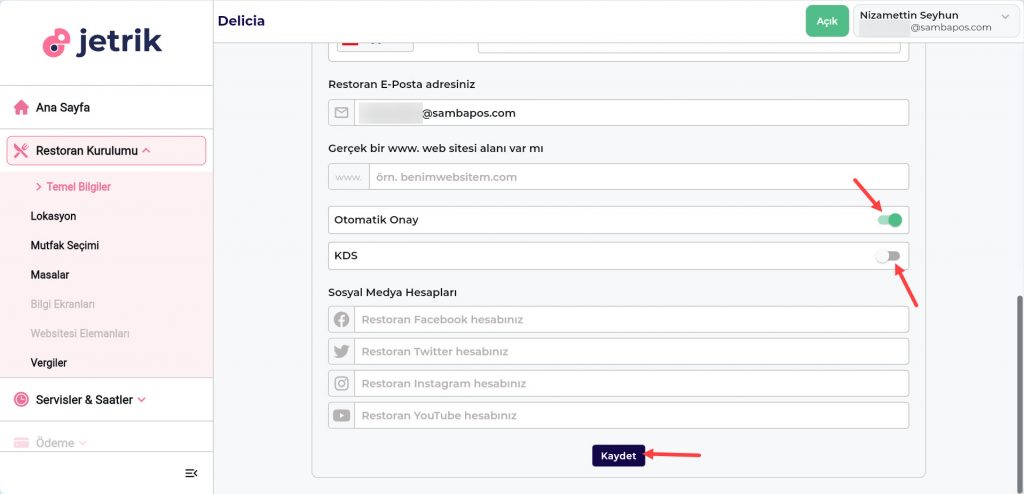Click the Ana Sayfa home icon

21,107
